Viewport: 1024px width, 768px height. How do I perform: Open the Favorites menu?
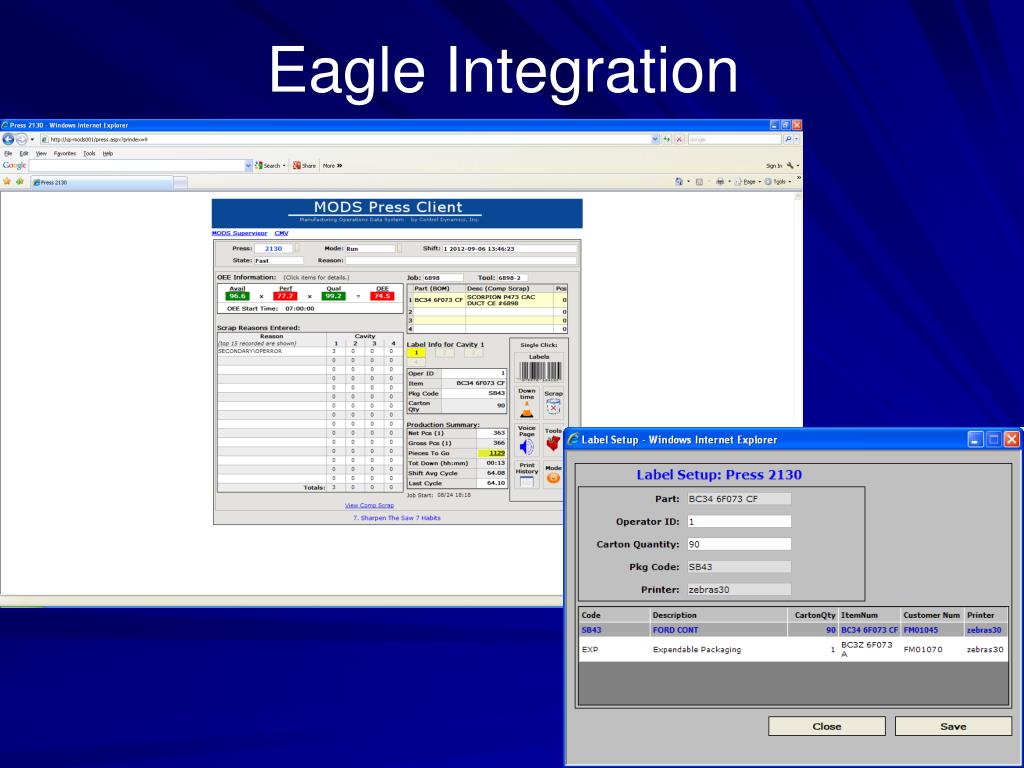click(x=65, y=153)
